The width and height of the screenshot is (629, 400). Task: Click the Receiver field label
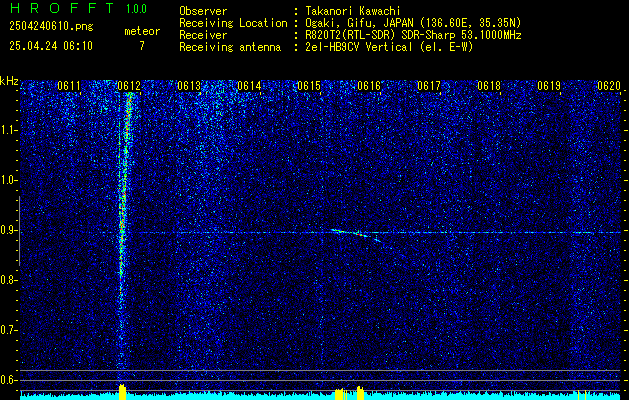[x=203, y=35]
